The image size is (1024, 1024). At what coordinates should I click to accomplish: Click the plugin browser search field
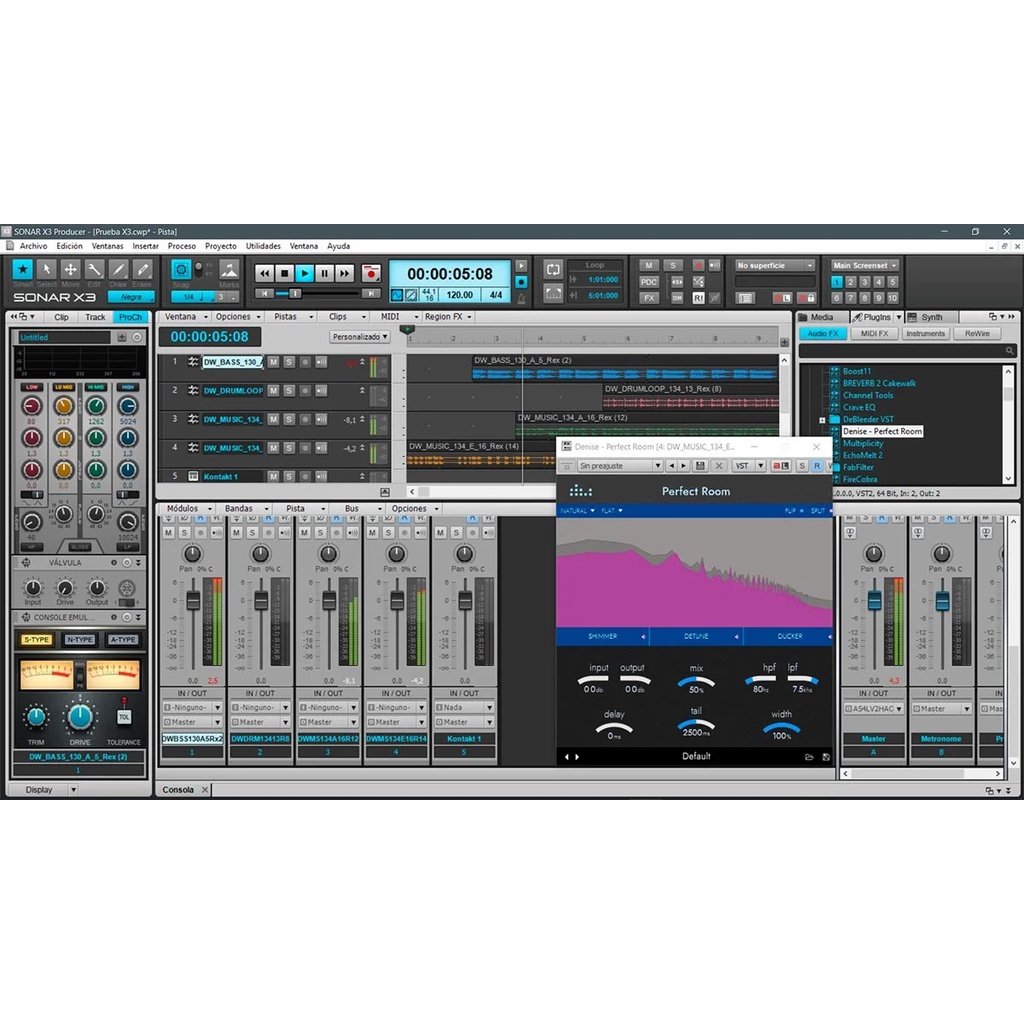click(906, 351)
